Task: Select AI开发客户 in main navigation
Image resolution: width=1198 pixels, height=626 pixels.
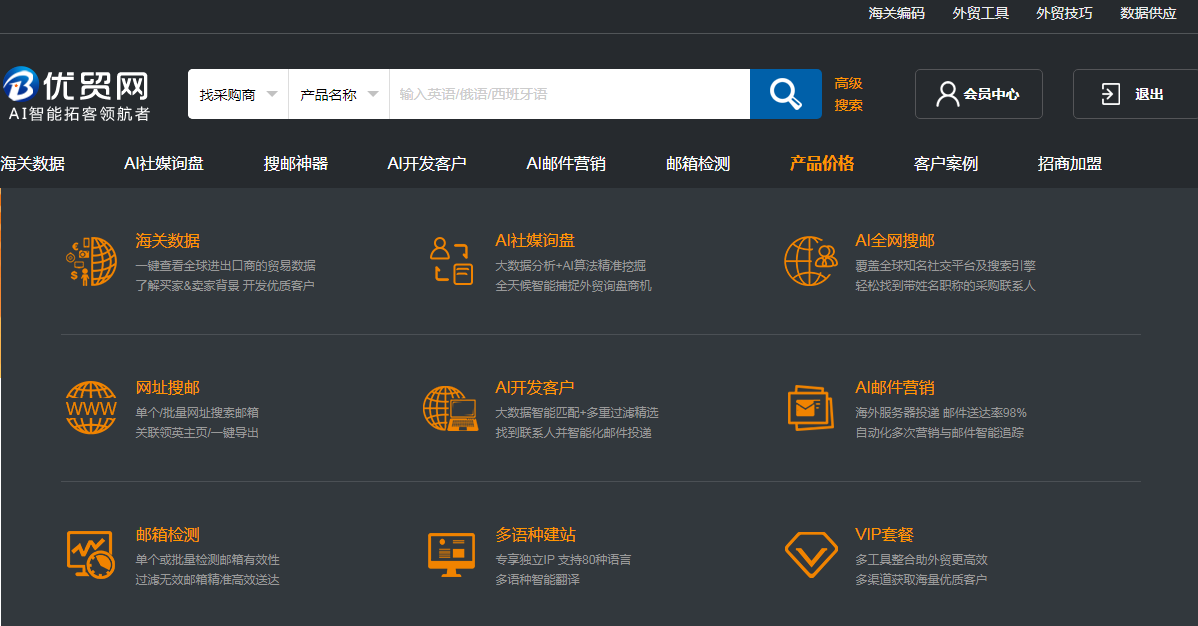Action: (426, 164)
